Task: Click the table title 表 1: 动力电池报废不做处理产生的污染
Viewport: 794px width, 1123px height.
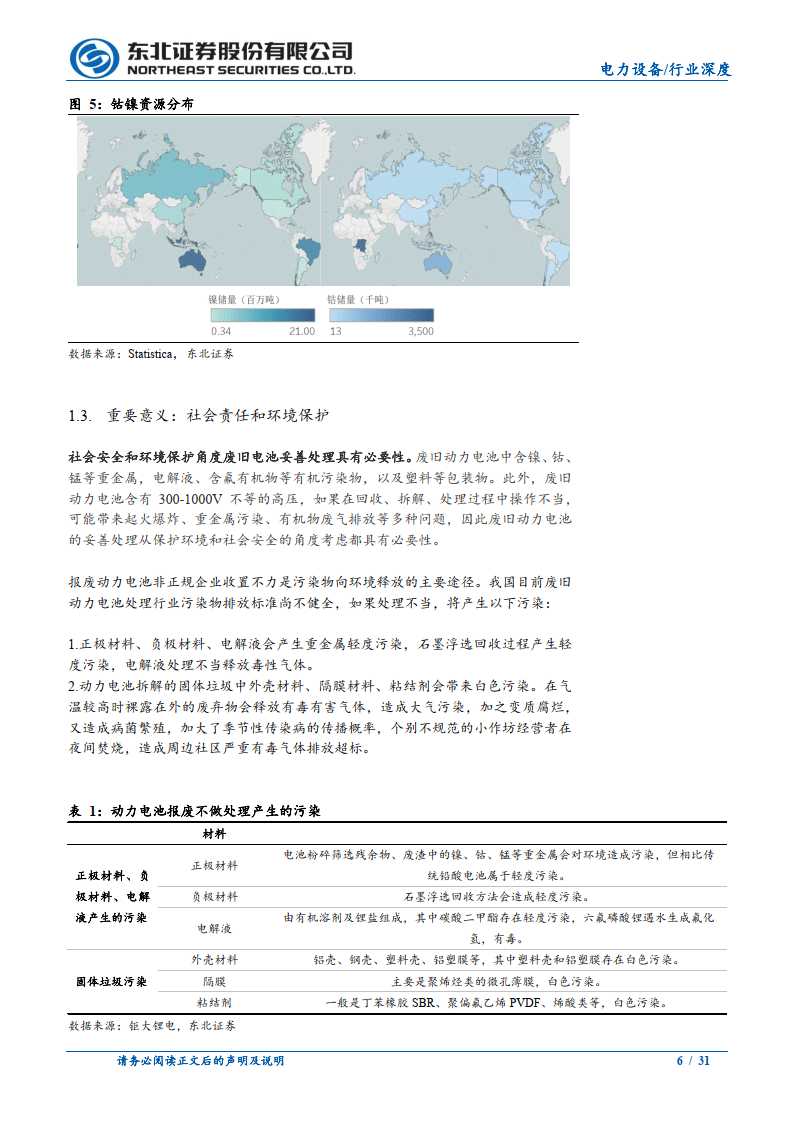Action: tap(195, 811)
